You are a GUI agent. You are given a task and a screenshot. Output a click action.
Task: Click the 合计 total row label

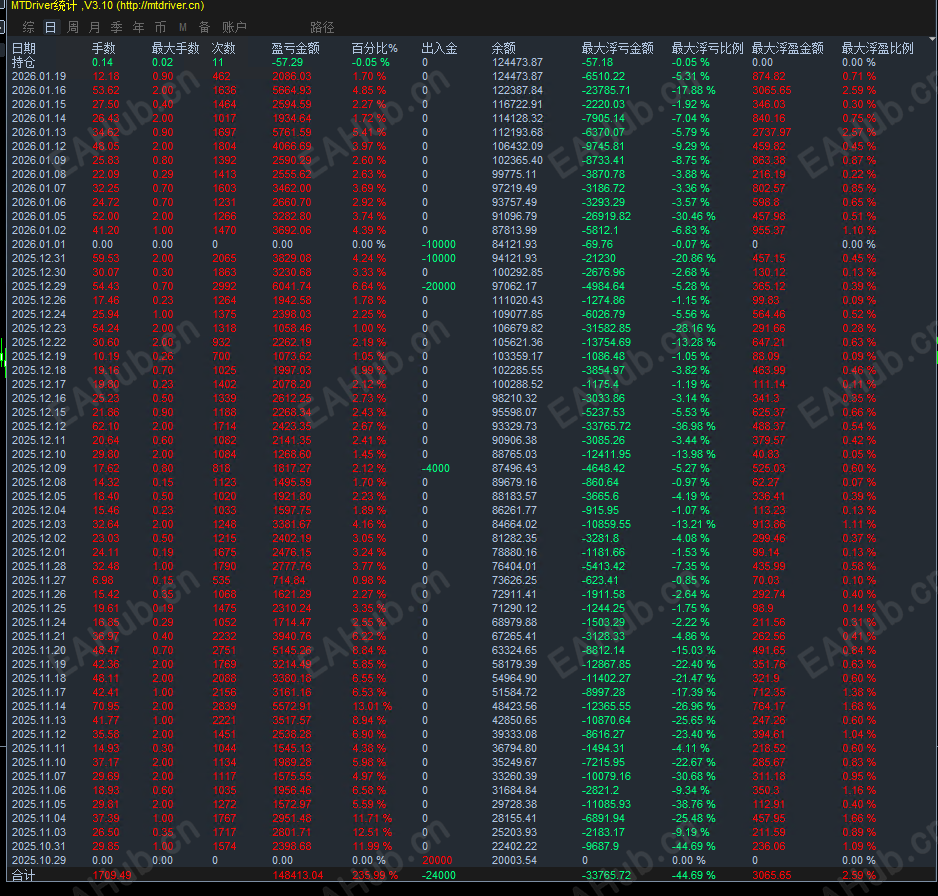[x=24, y=875]
